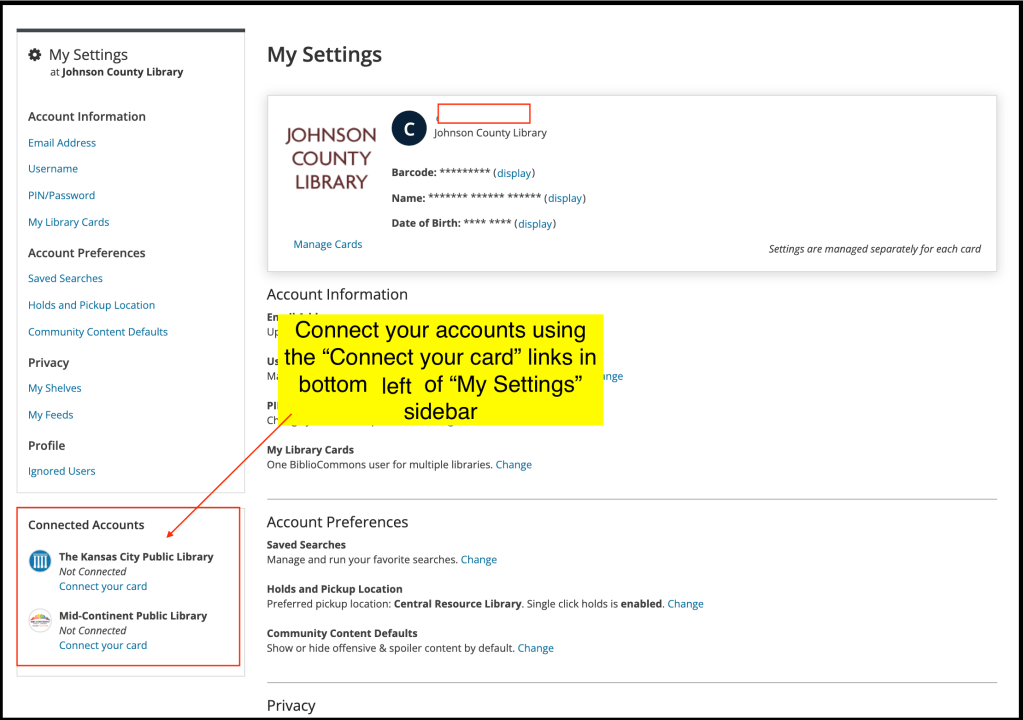The height and width of the screenshot is (720, 1023).
Task: Select Saved Searches in sidebar
Action: click(x=65, y=279)
